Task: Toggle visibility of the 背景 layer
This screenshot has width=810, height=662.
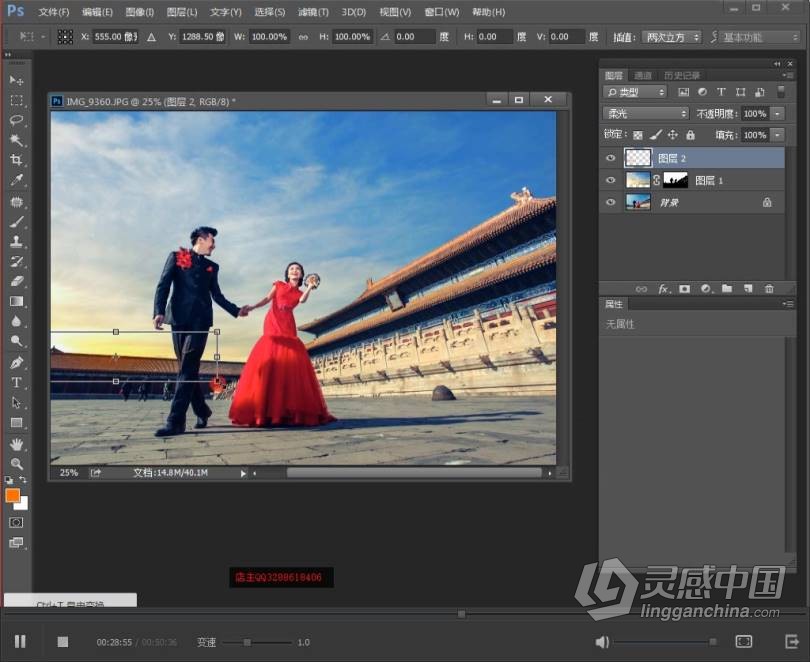Action: (x=611, y=202)
